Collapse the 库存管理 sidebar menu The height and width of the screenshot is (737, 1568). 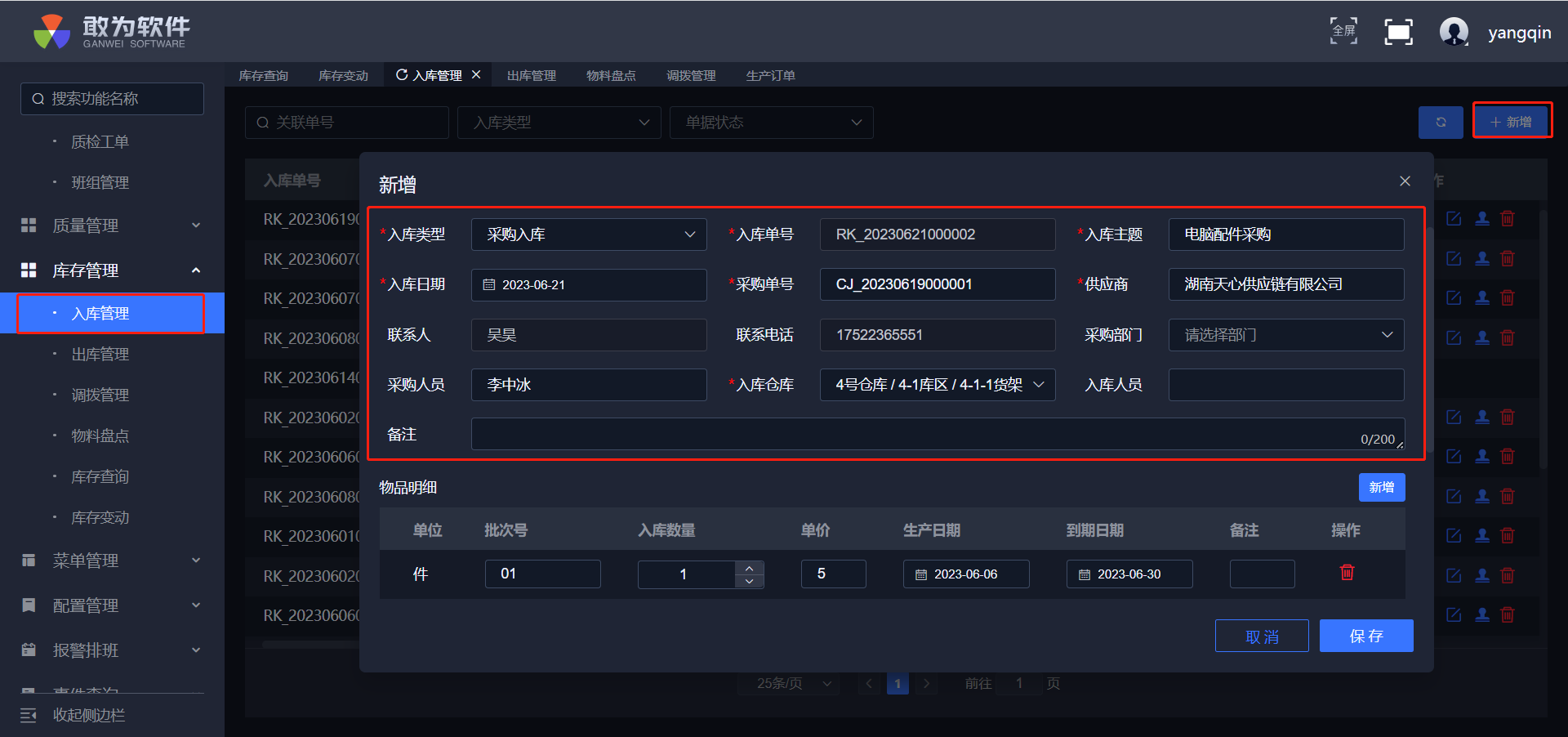(196, 270)
